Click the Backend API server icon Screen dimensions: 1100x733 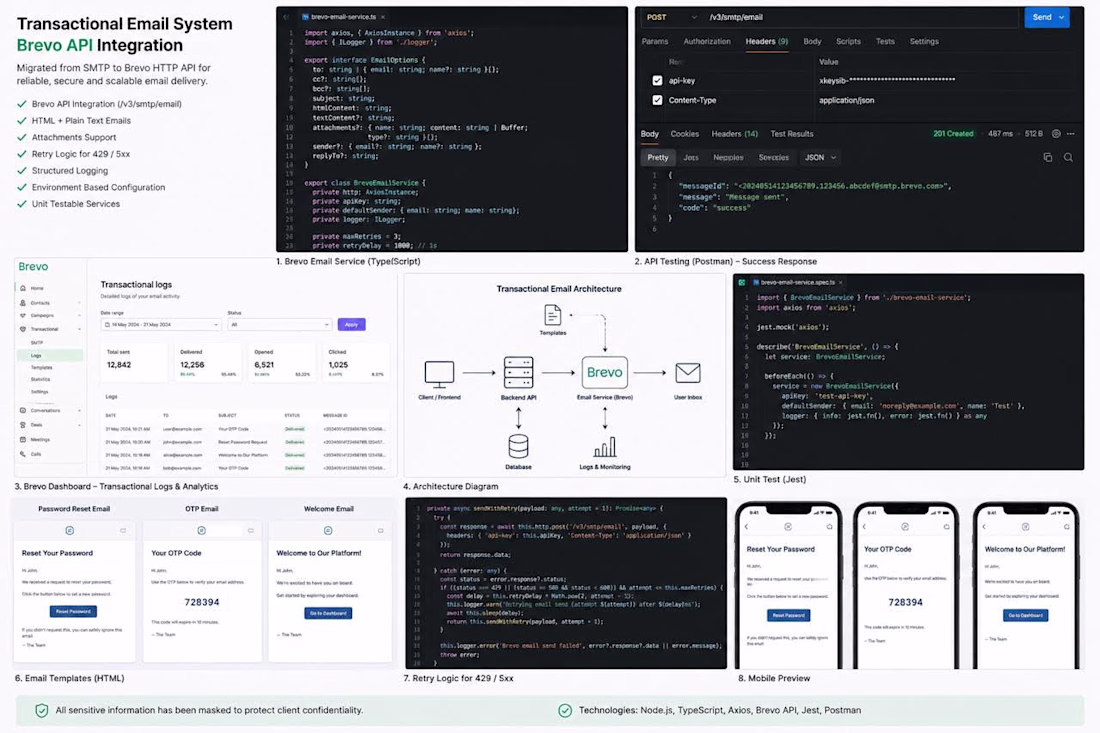coord(518,372)
